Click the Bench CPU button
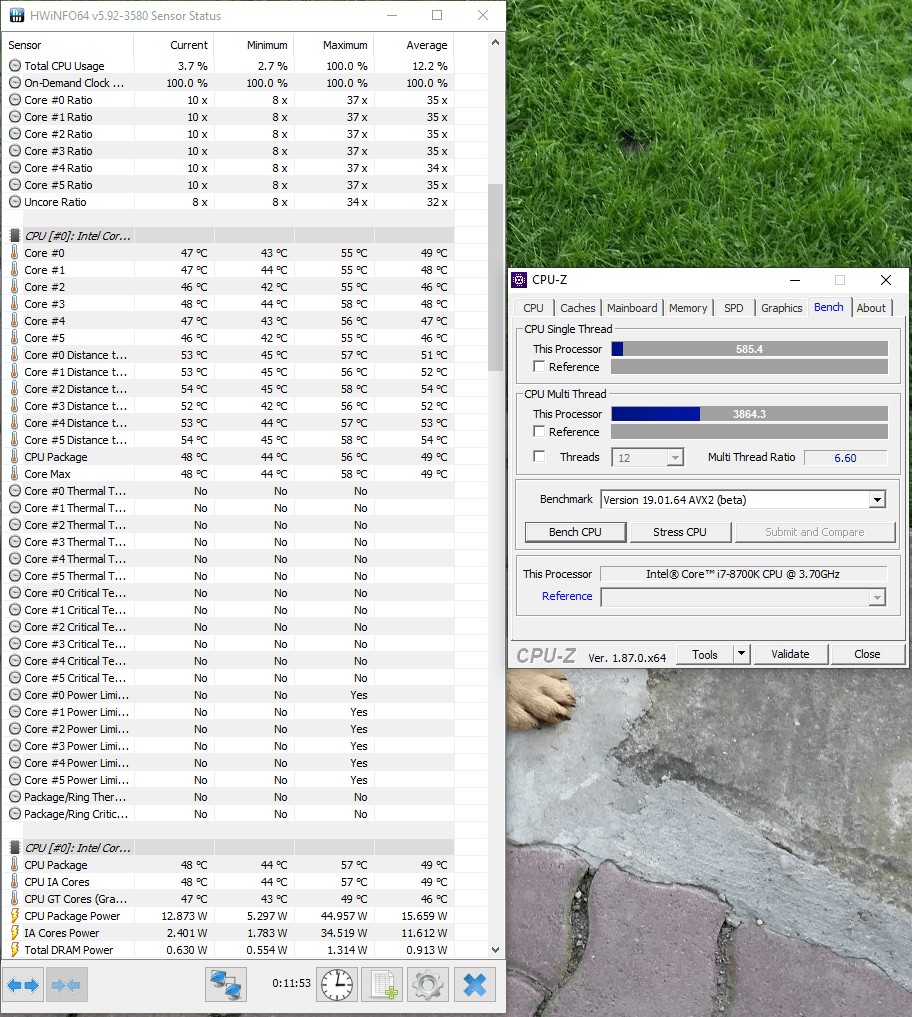 tap(575, 532)
